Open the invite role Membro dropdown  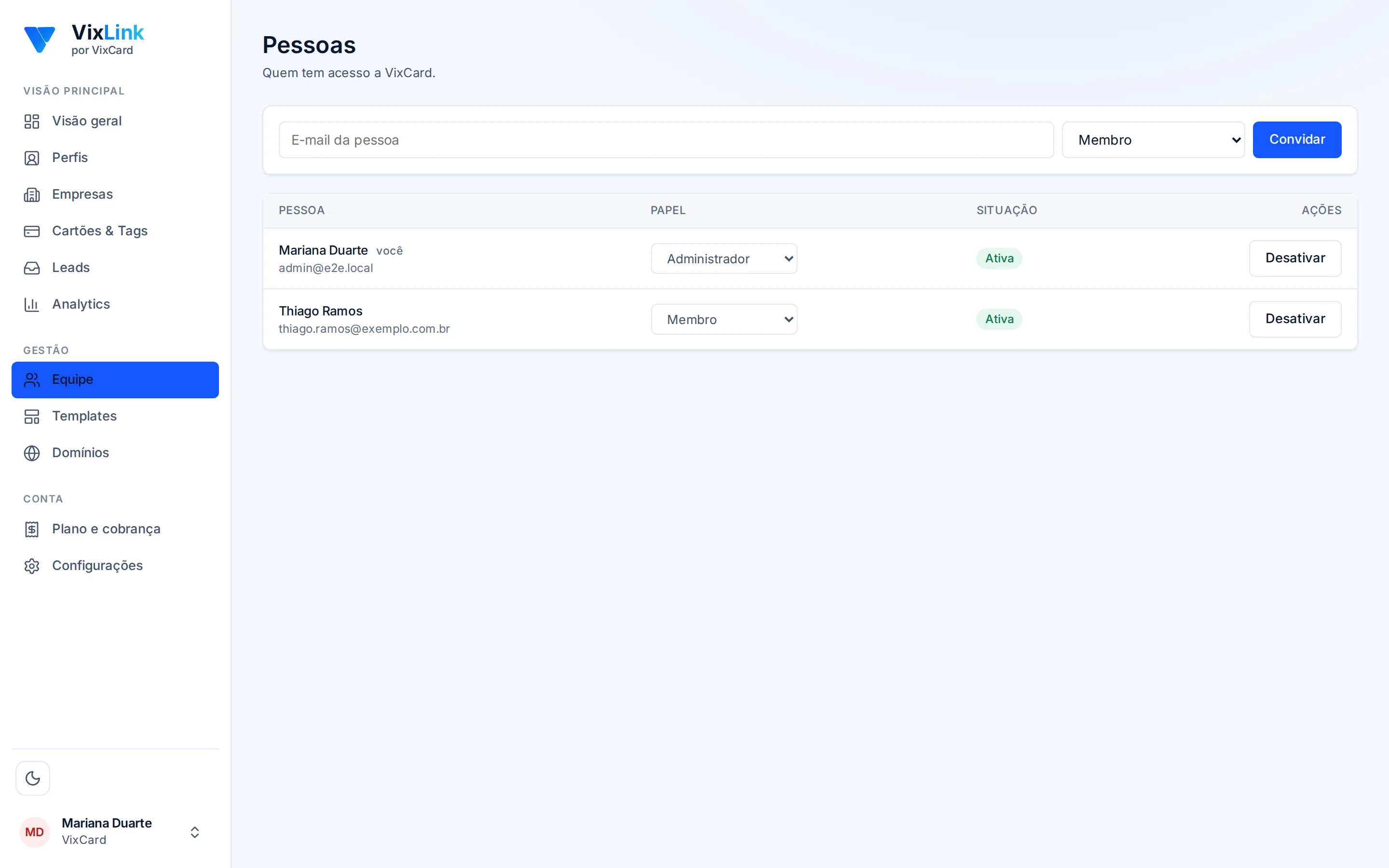(1153, 139)
